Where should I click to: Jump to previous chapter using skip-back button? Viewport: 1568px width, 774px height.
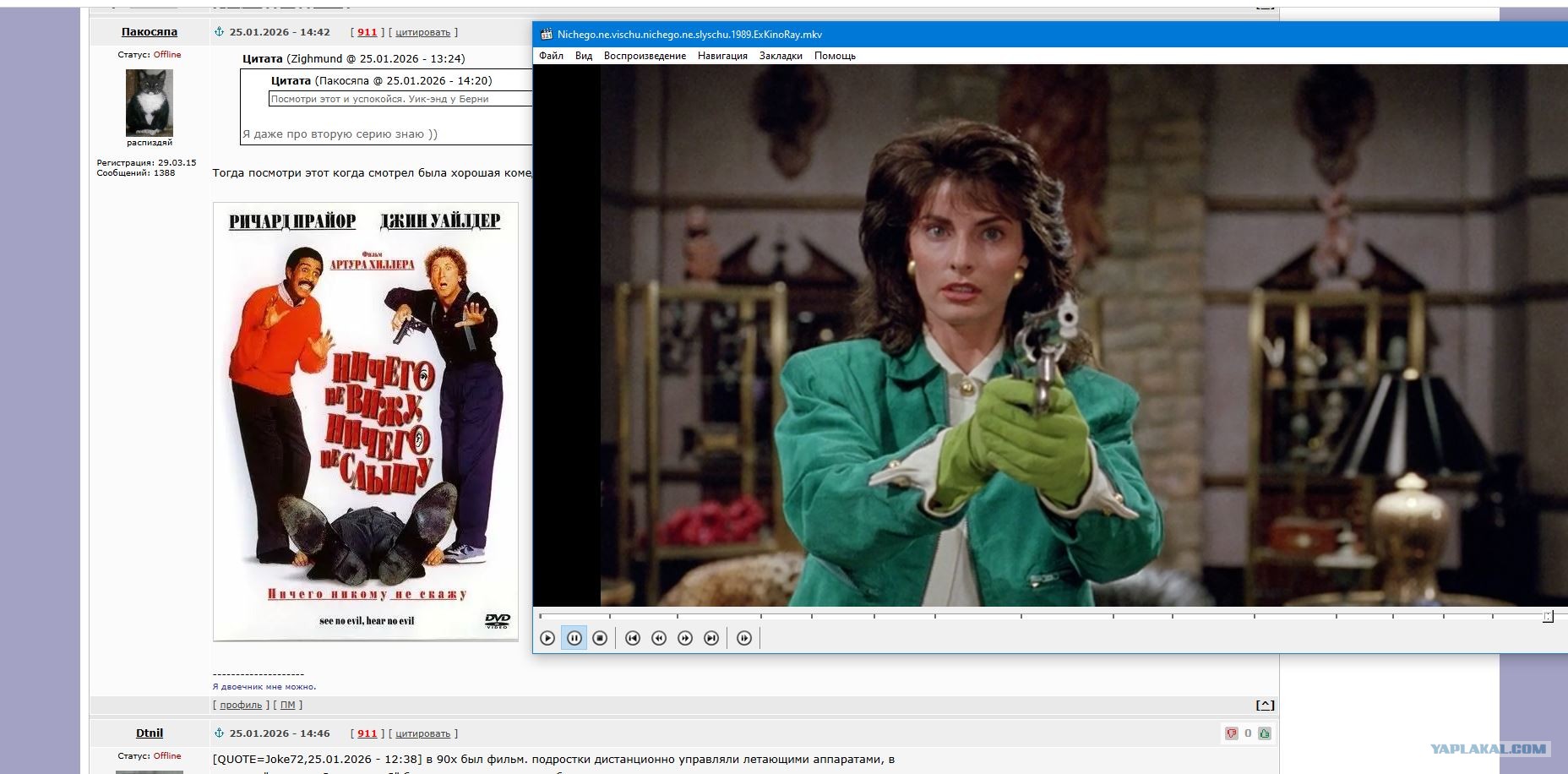click(633, 638)
